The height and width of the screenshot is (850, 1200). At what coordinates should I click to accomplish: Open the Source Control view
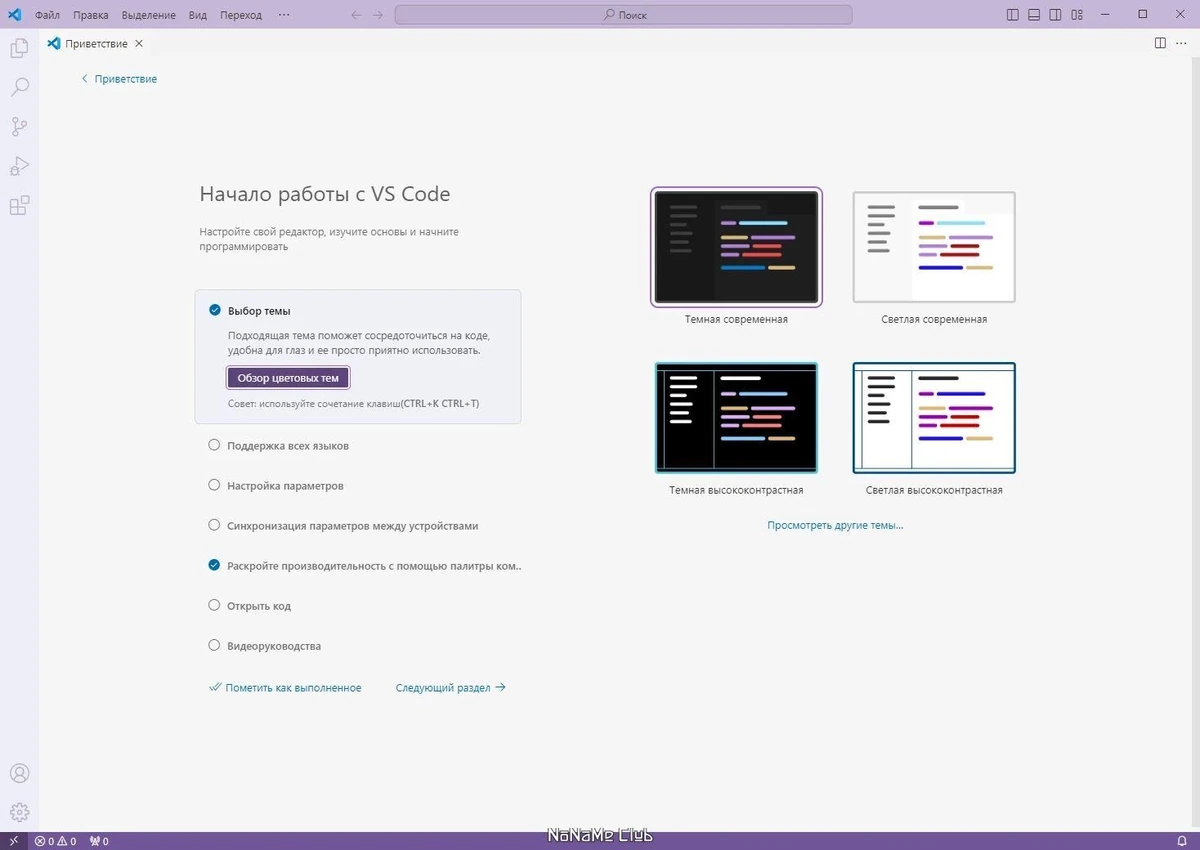point(19,127)
